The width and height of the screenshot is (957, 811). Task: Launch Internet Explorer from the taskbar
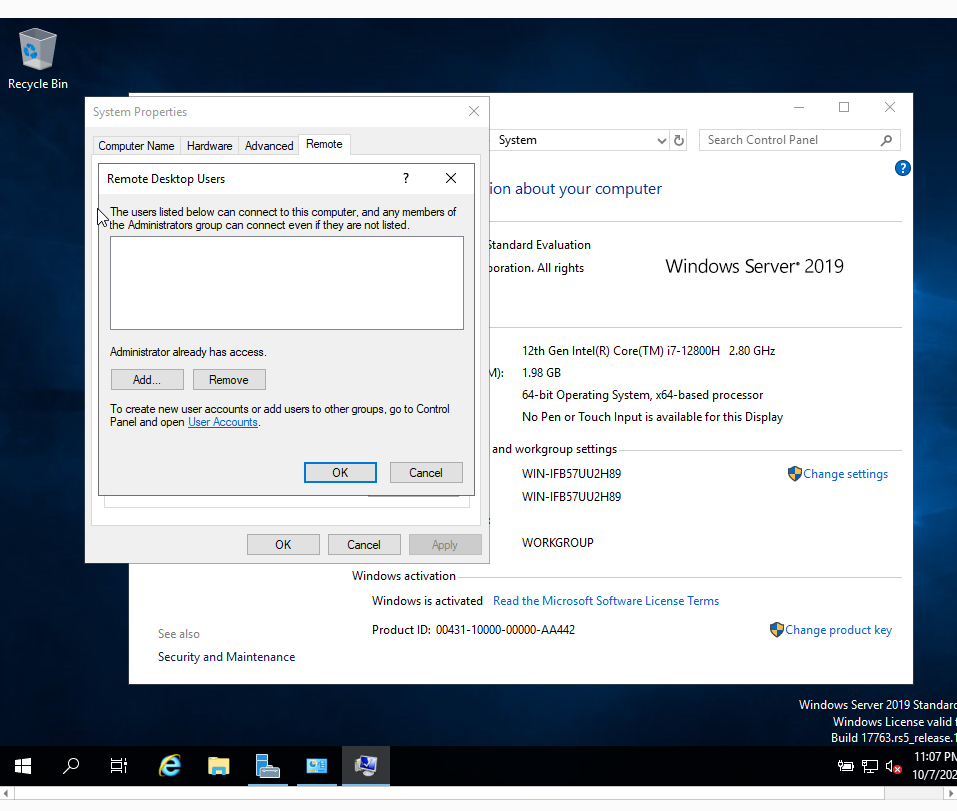[x=170, y=765]
